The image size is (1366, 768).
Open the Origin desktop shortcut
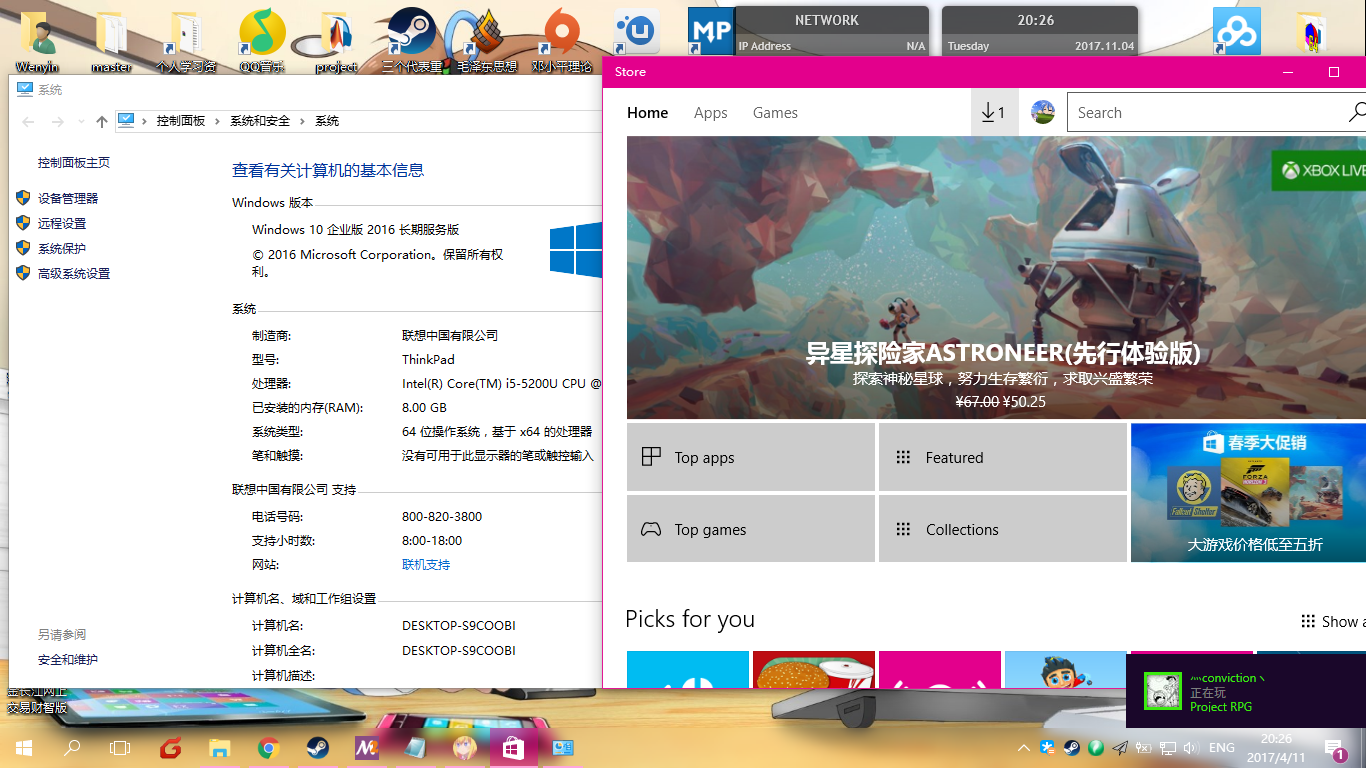[x=561, y=40]
